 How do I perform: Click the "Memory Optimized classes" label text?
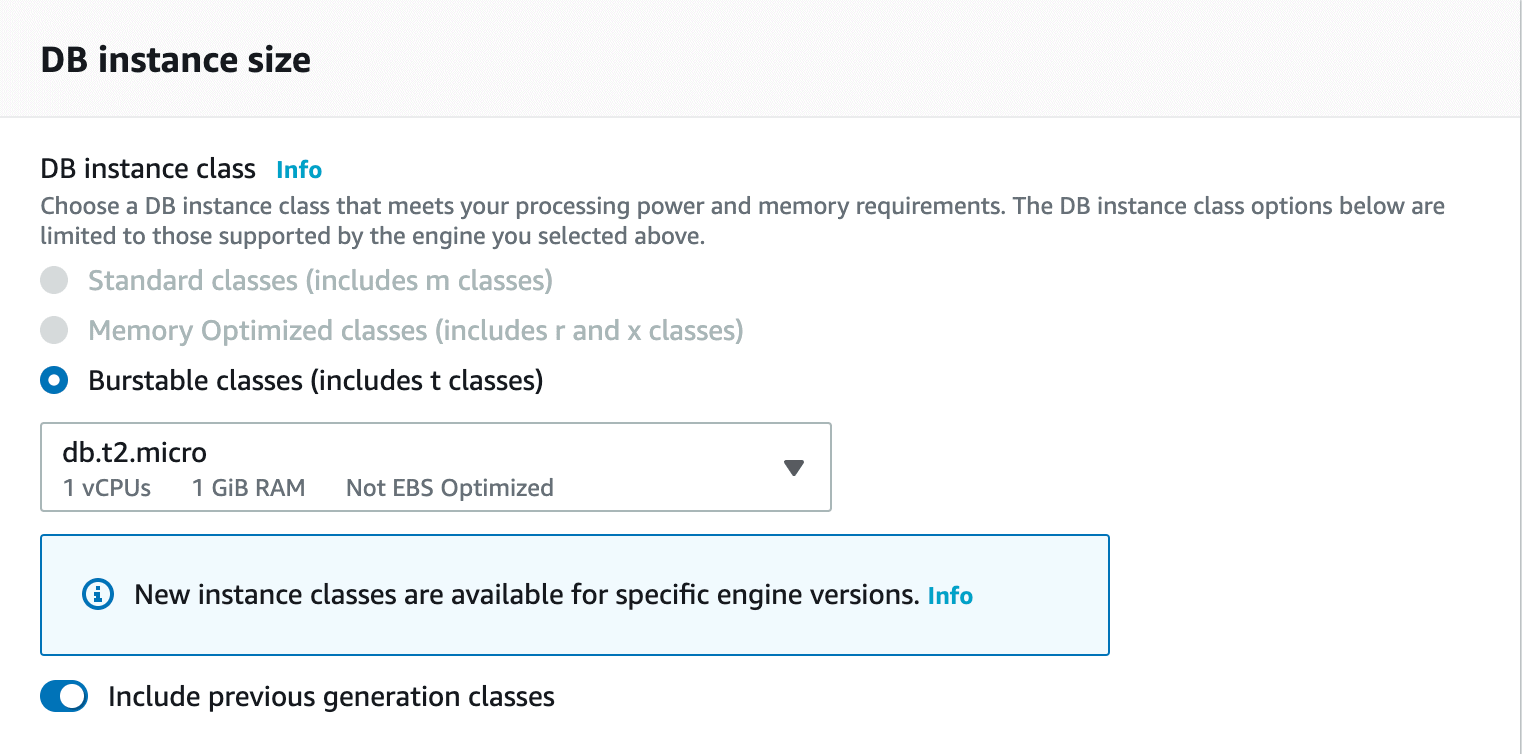point(415,331)
